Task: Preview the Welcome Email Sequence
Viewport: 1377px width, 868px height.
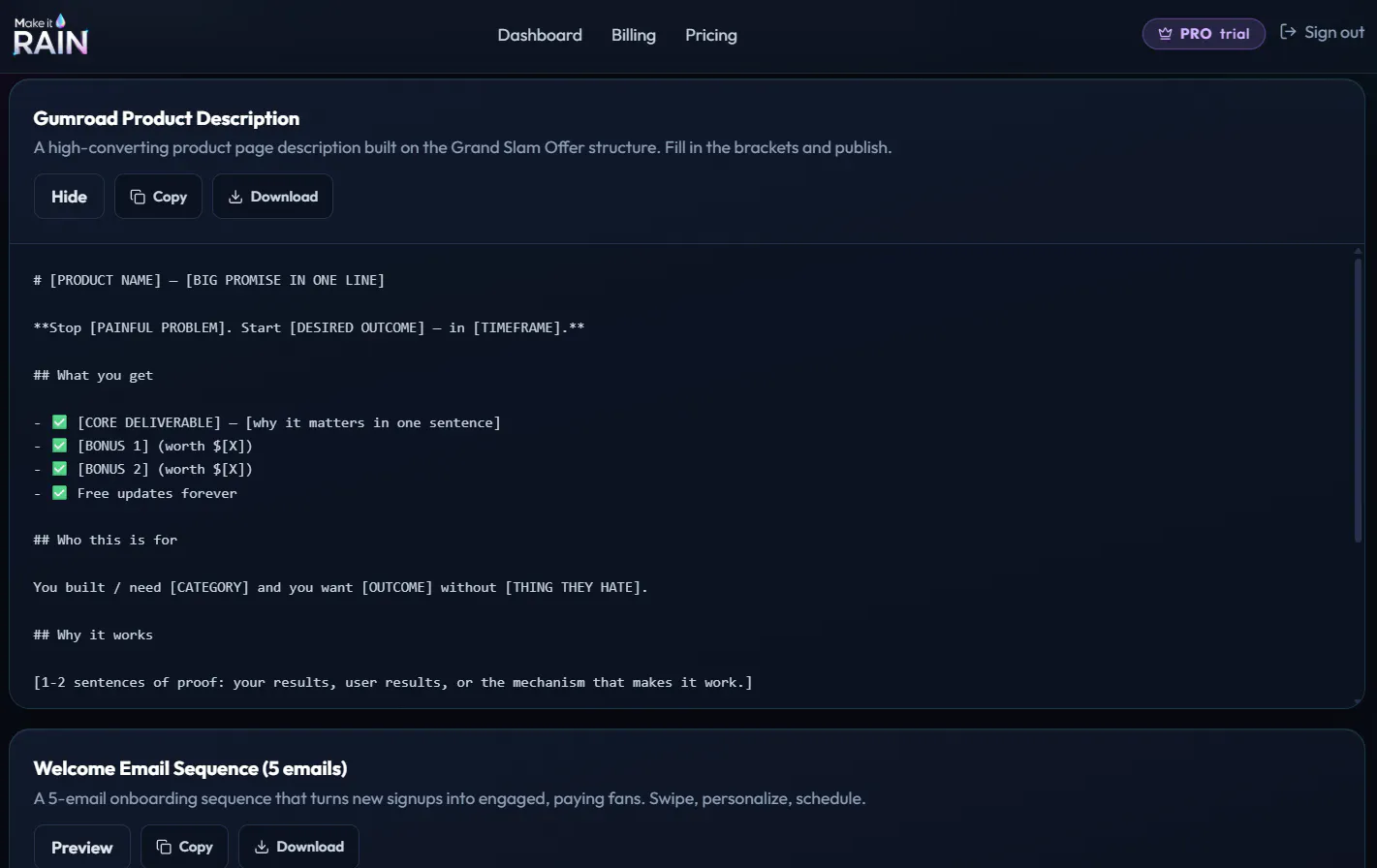Action: 82,847
